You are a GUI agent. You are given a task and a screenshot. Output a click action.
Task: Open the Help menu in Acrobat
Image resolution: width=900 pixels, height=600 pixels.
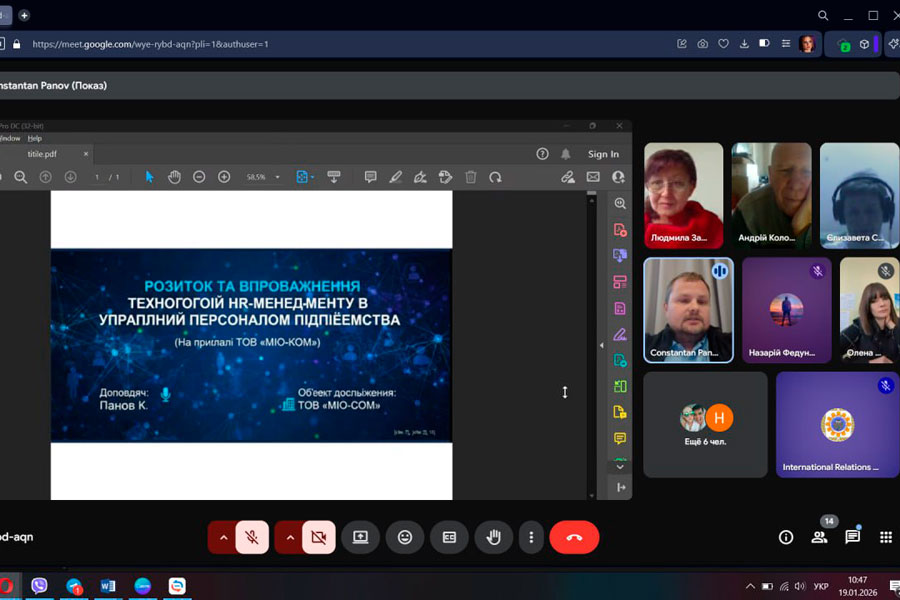tap(35, 138)
